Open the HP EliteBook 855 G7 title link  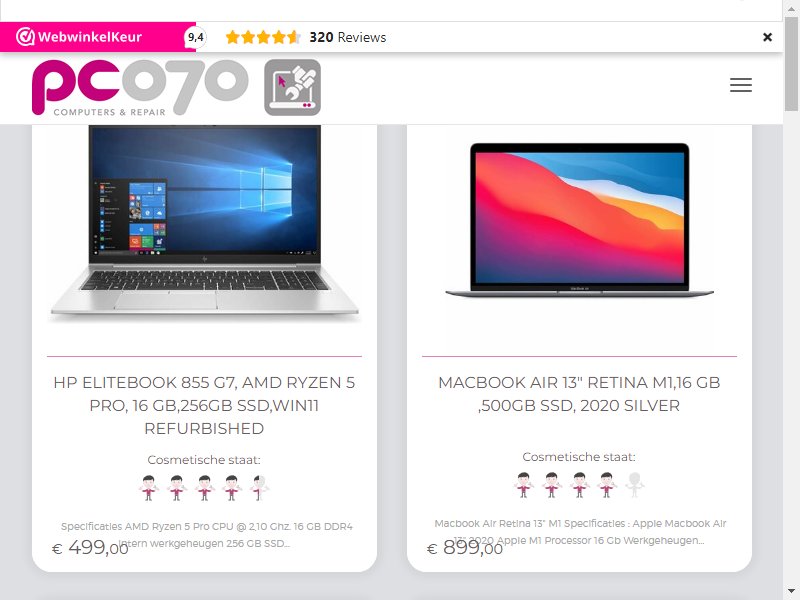pyautogui.click(x=204, y=405)
